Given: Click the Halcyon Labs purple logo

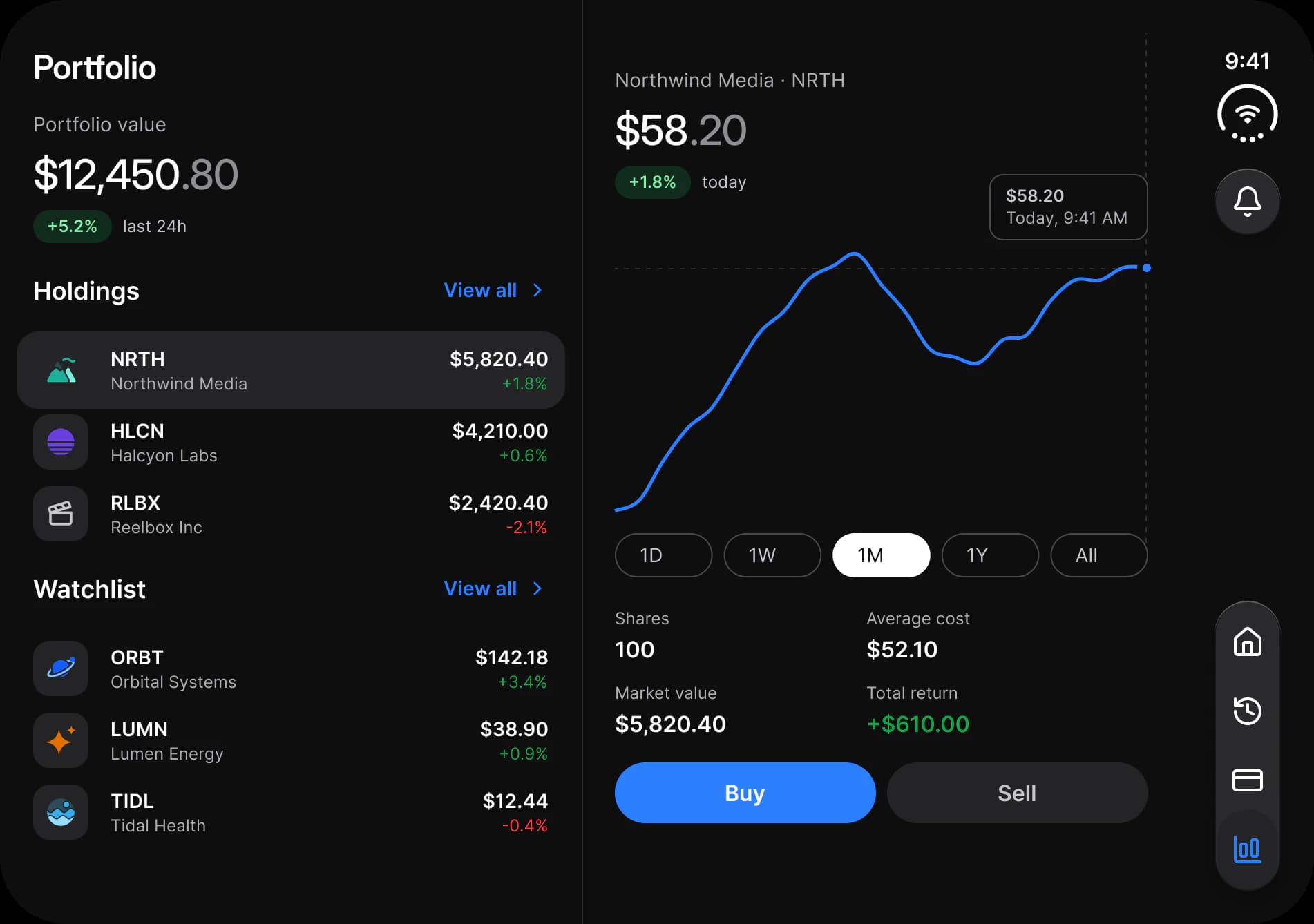Looking at the screenshot, I should point(61,442).
